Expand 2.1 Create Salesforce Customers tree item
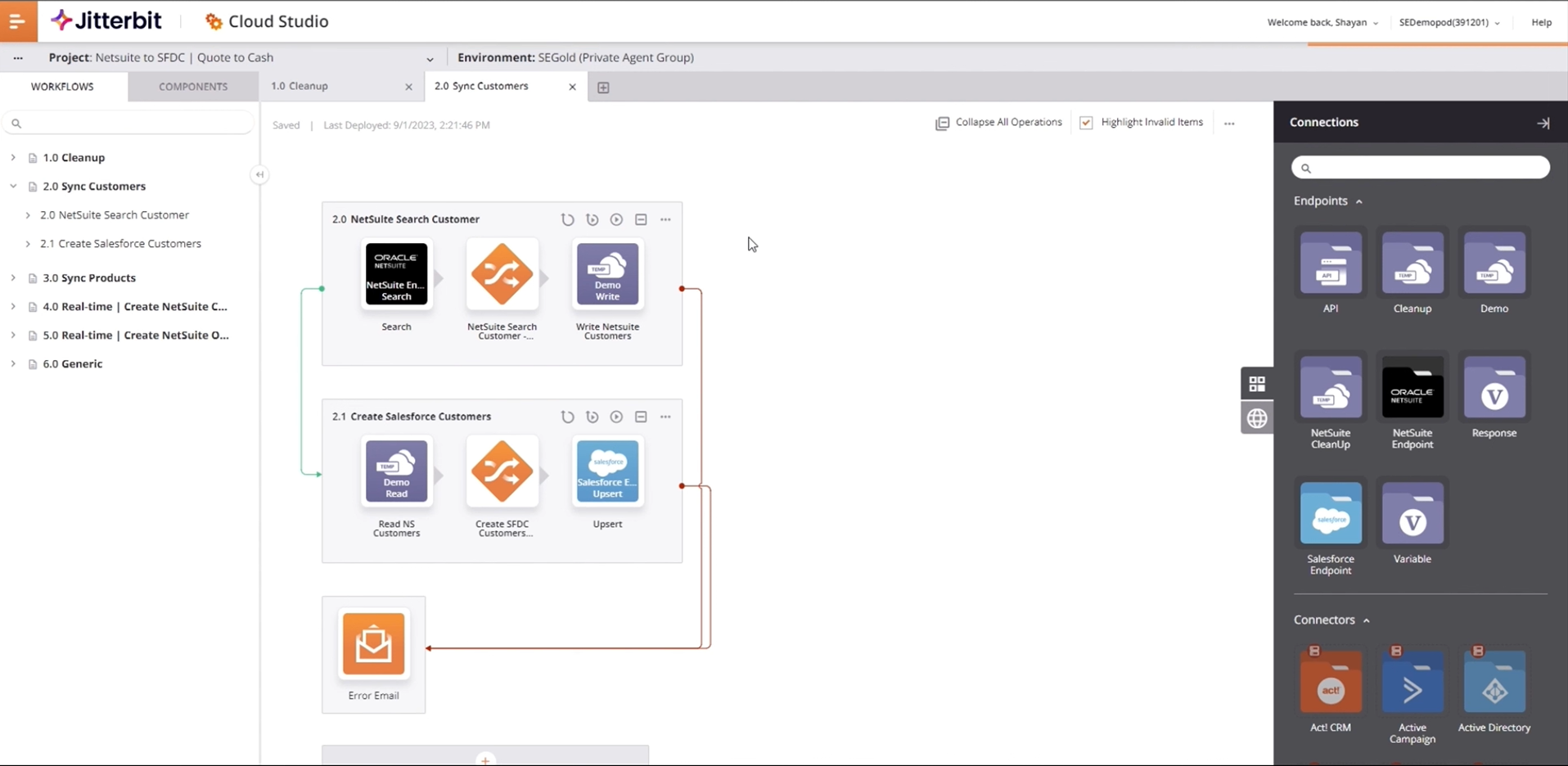The height and width of the screenshot is (766, 1568). (28, 243)
